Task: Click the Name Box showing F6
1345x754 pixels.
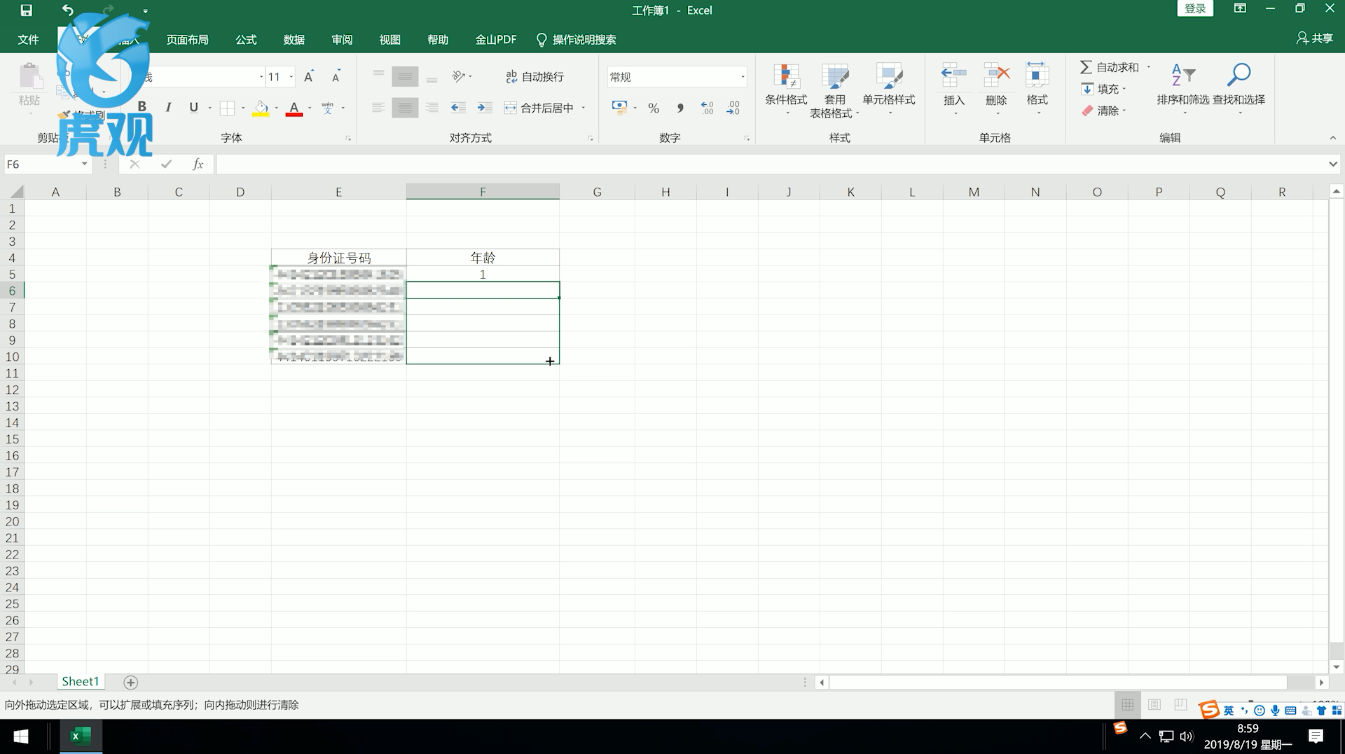Action: pyautogui.click(x=47, y=164)
